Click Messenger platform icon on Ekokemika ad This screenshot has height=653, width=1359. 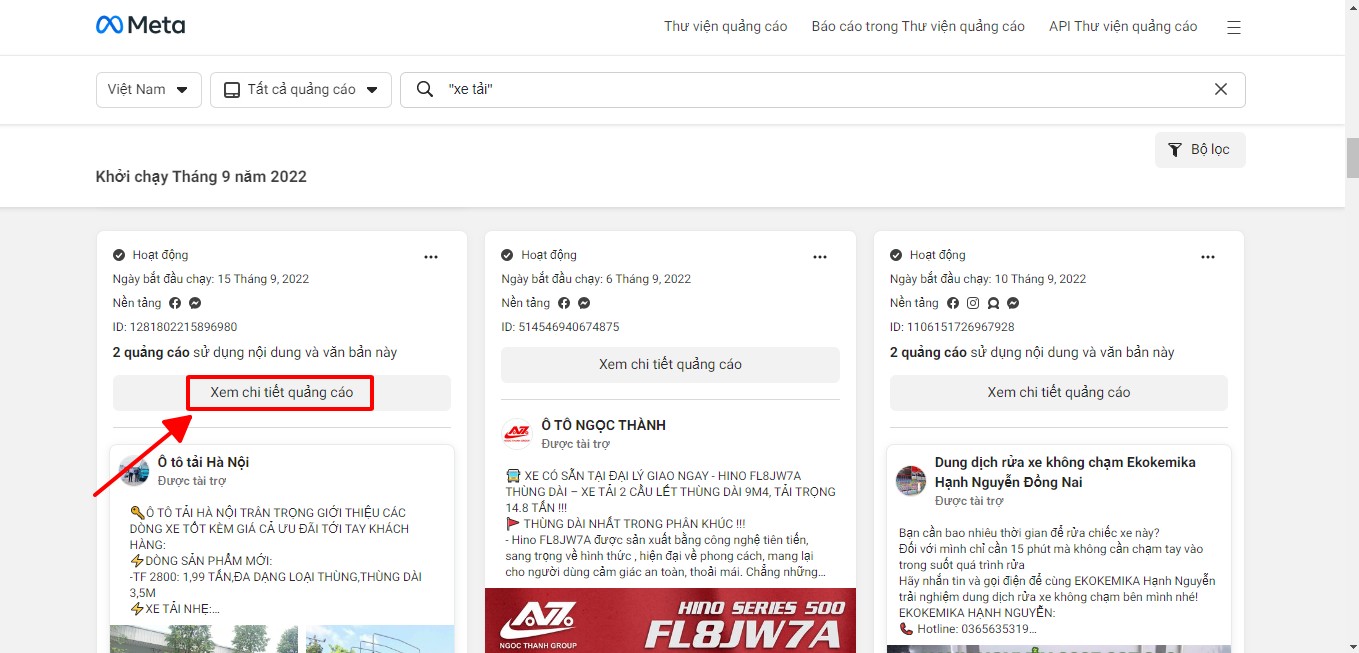tap(1013, 303)
